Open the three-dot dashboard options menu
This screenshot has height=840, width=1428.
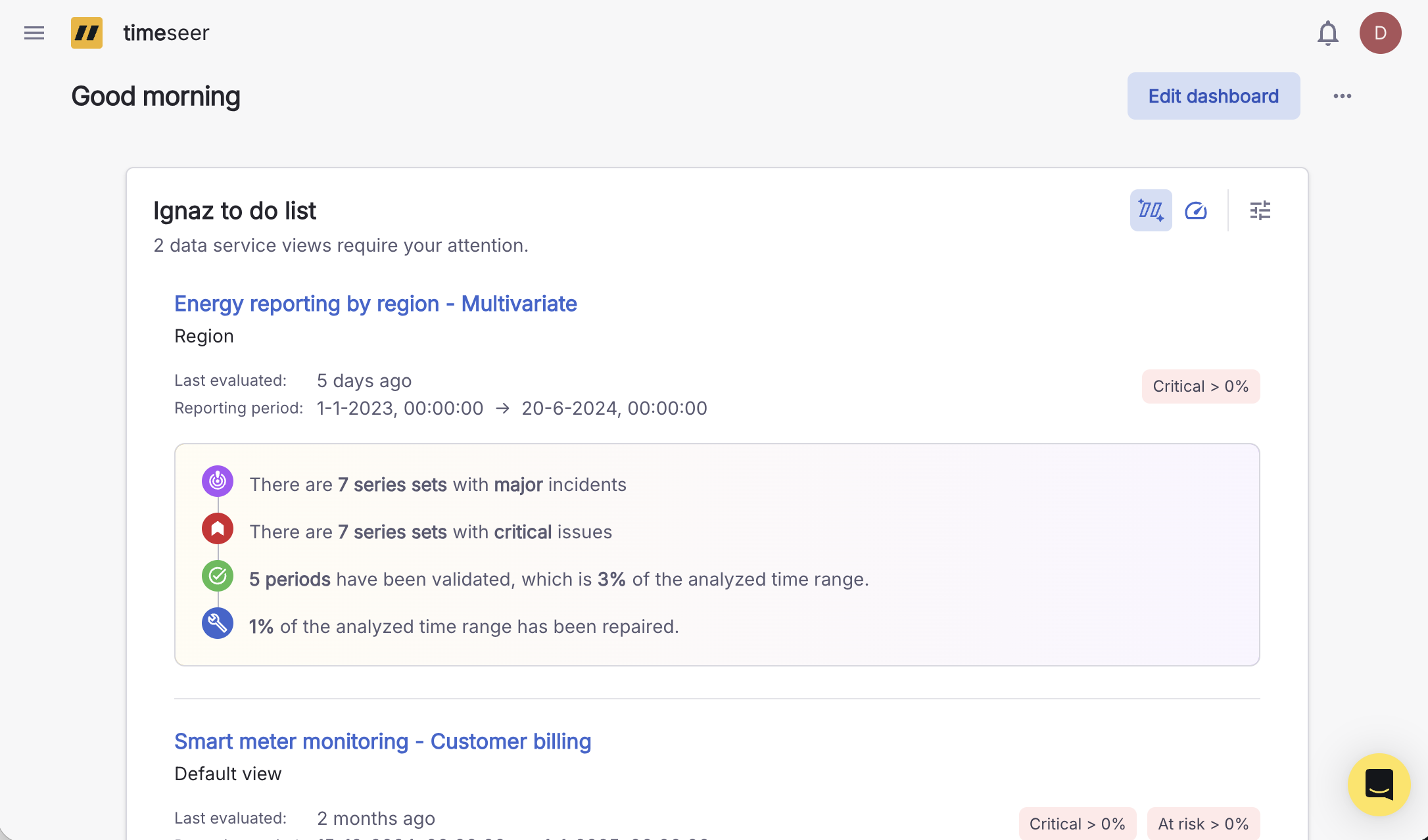point(1342,96)
